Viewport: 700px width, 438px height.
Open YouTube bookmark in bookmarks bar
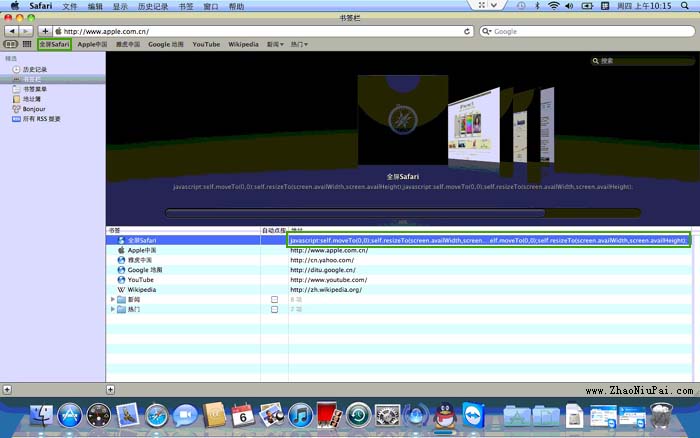coord(206,44)
